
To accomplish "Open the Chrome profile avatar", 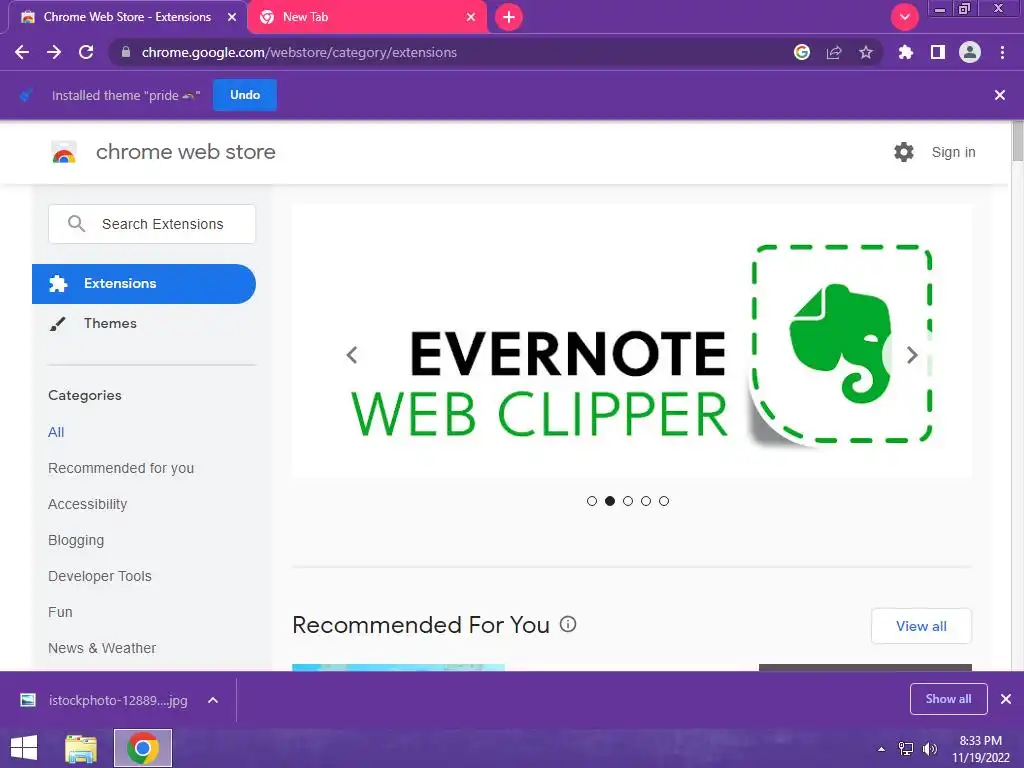I will tap(970, 52).
